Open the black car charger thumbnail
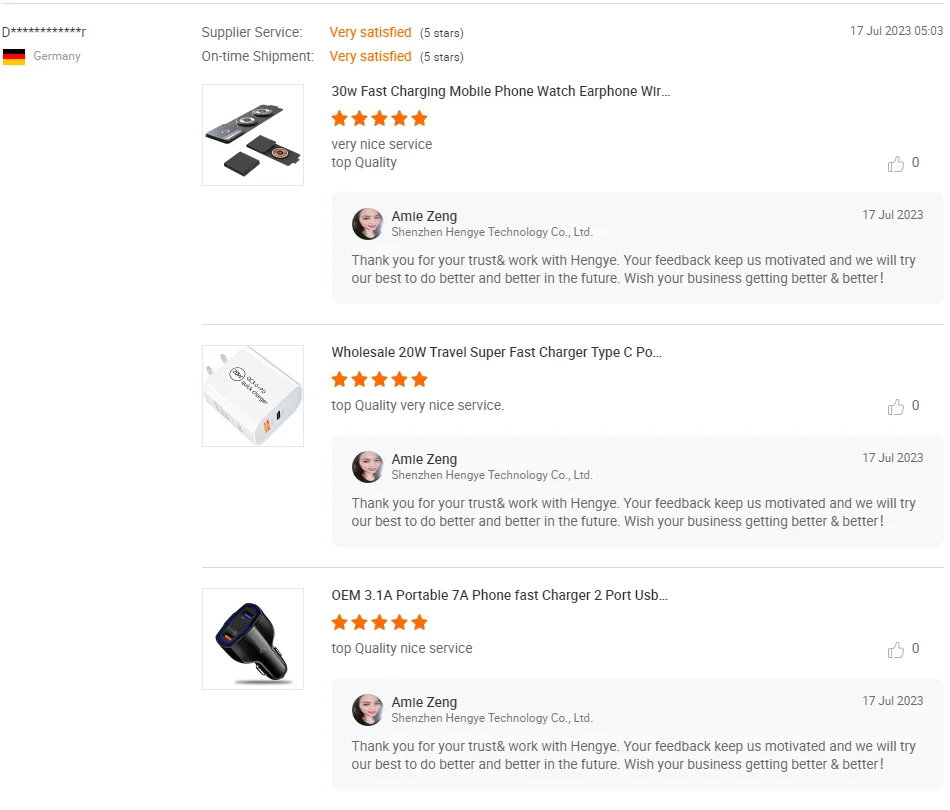This screenshot has width=950, height=810. (253, 639)
